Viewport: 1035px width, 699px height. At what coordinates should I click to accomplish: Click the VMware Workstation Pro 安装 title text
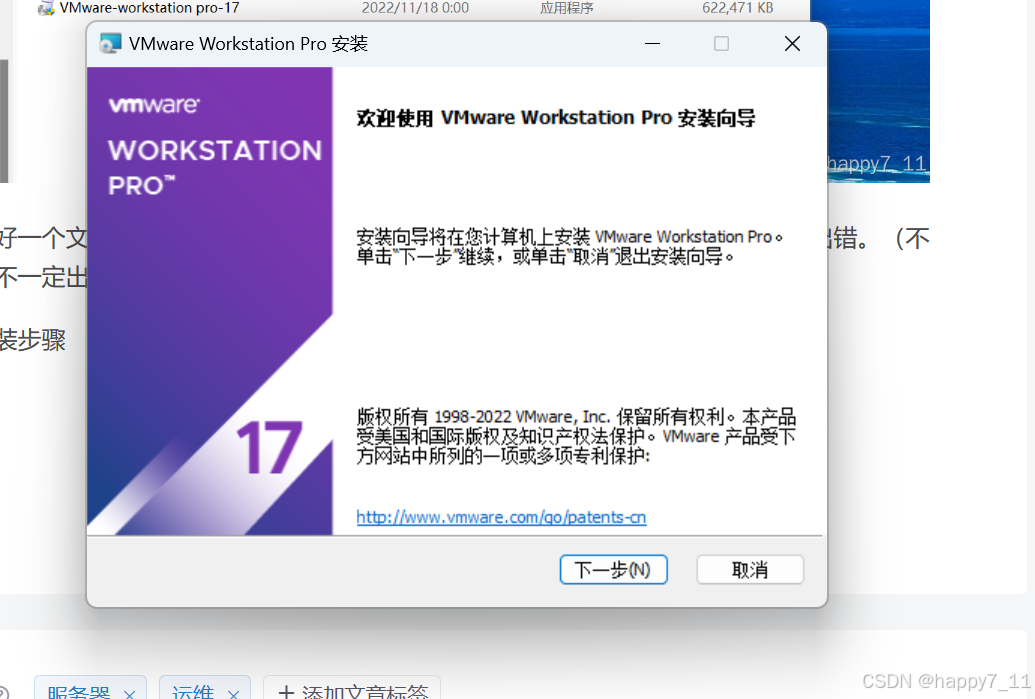(x=248, y=44)
